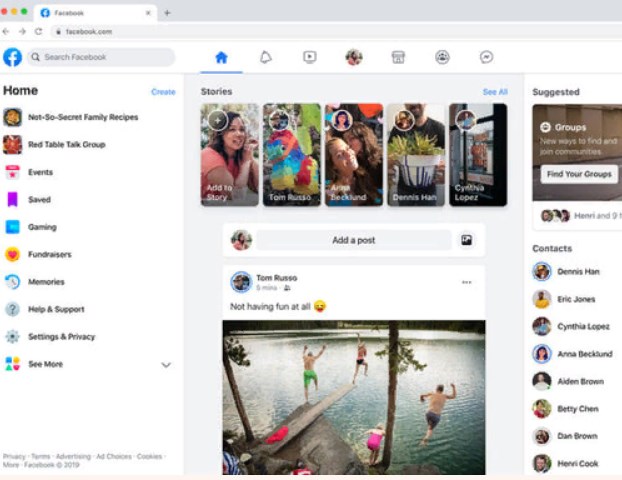Screen dimensions: 622x480
Task: Open the lake jumping photo in the post
Action: (x=354, y=397)
